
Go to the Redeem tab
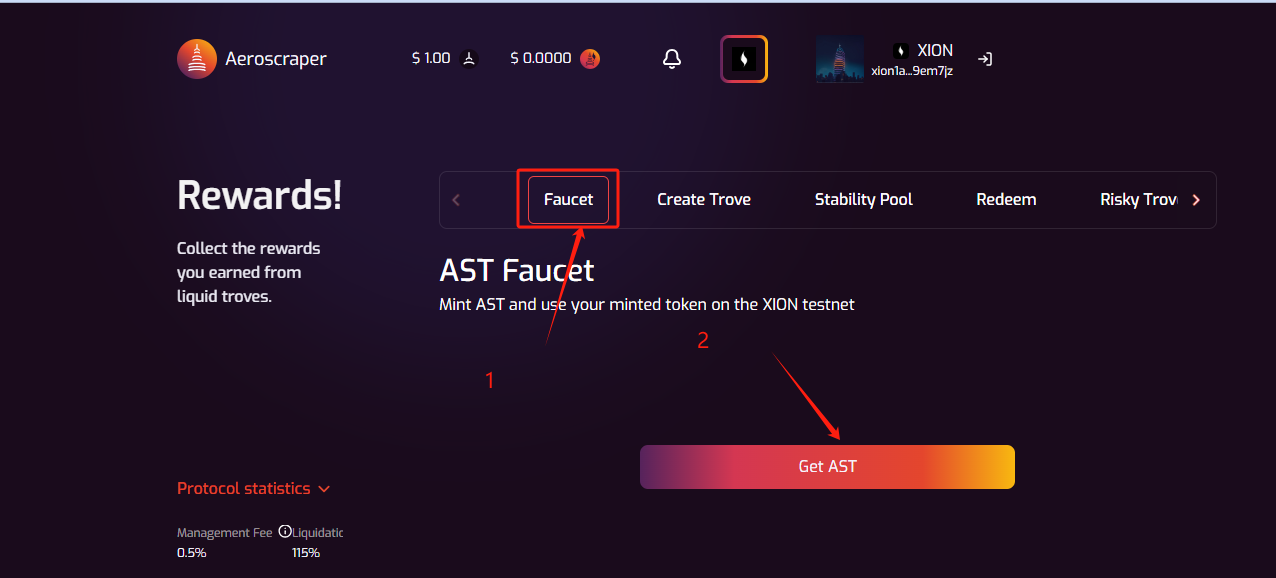click(1006, 200)
